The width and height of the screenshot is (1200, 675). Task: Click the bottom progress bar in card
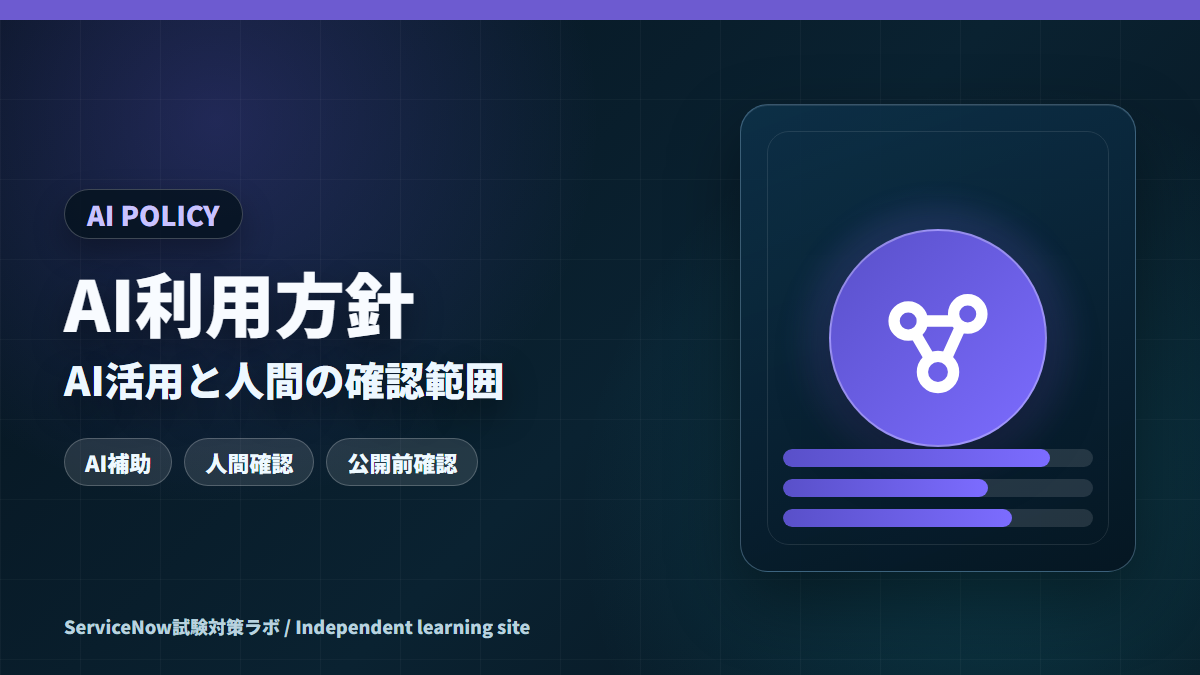point(938,518)
